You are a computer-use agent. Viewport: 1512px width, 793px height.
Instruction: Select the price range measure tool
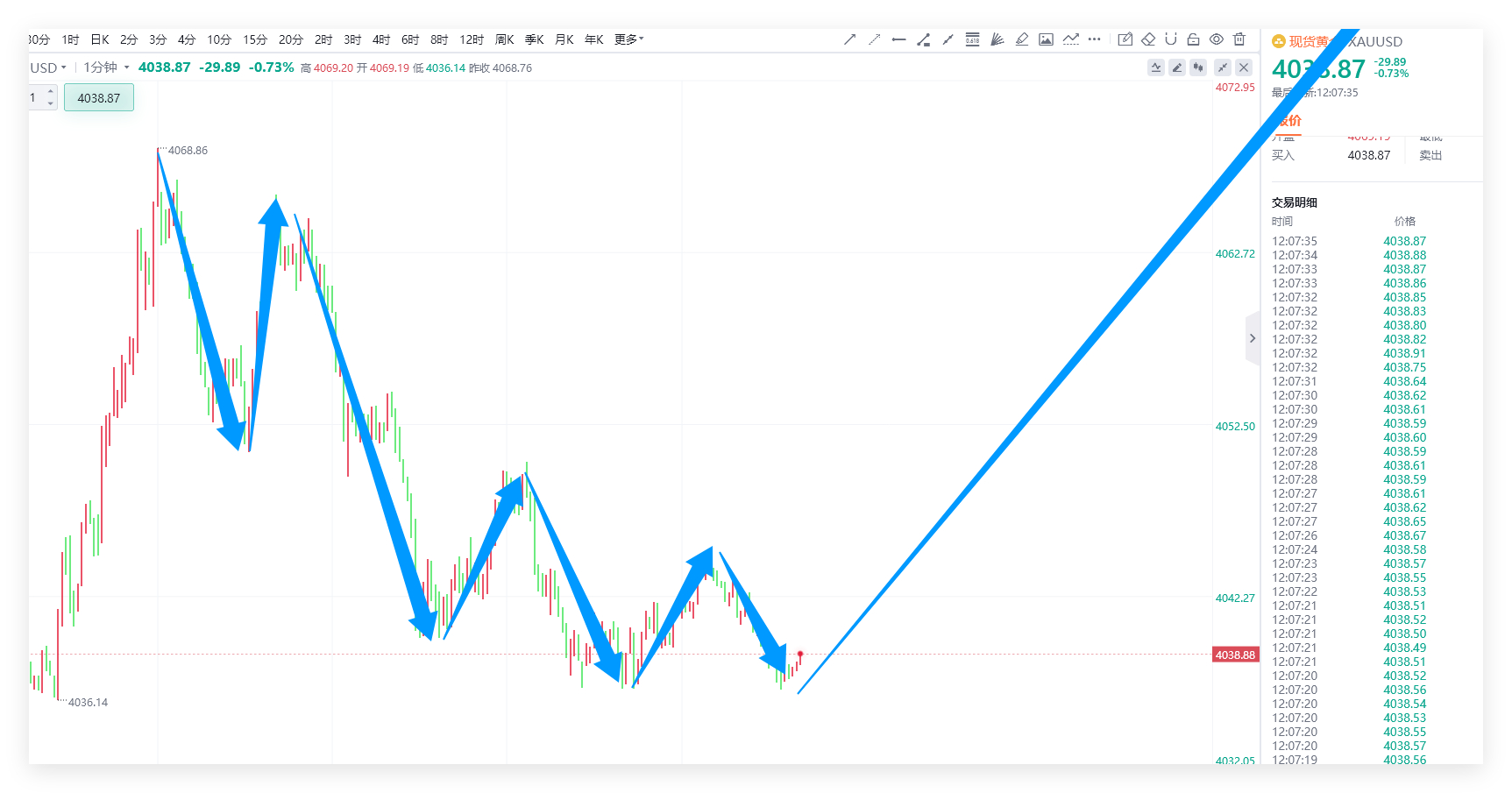pyautogui.click(x=923, y=39)
